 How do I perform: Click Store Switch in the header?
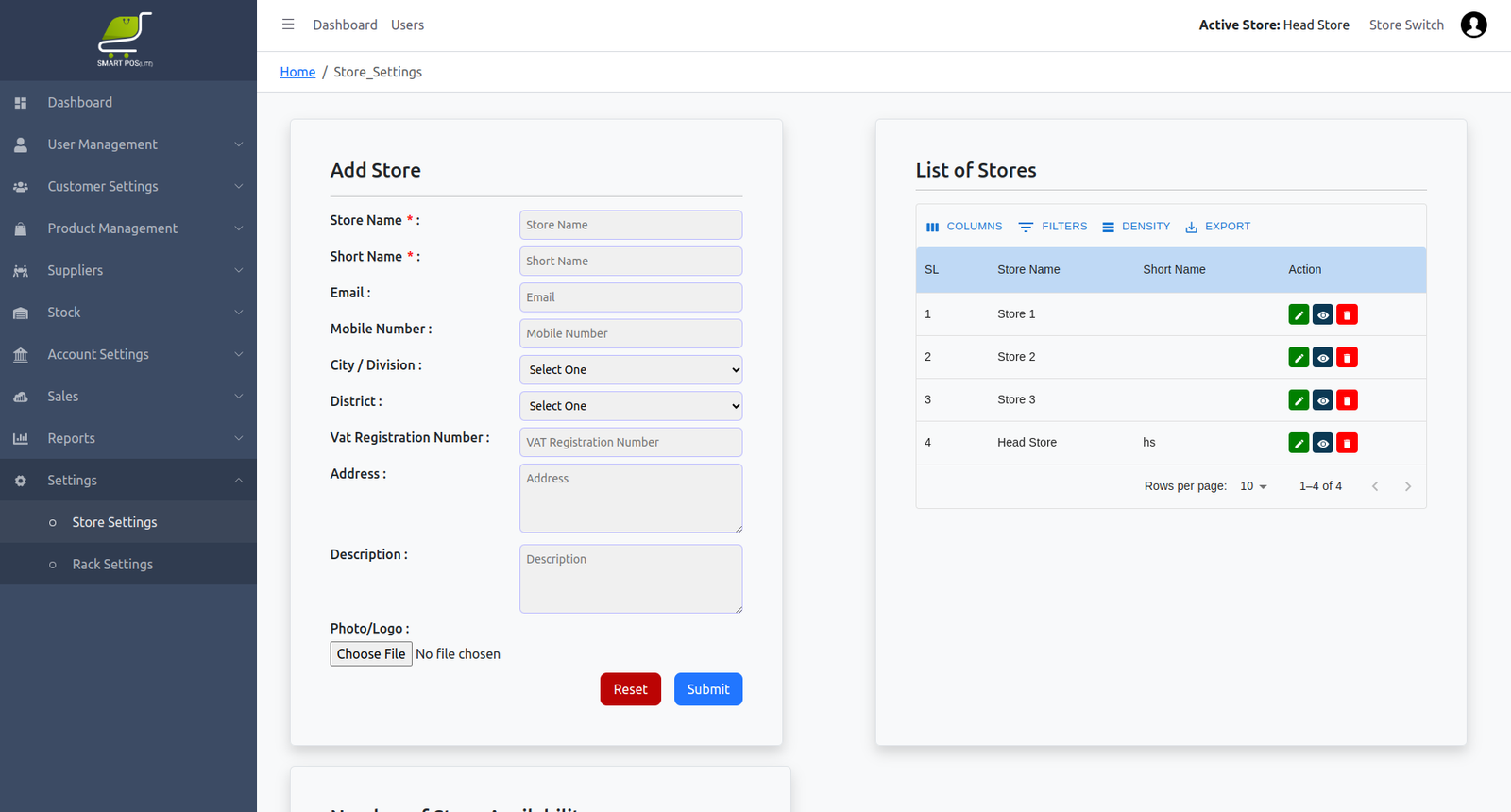tap(1406, 25)
